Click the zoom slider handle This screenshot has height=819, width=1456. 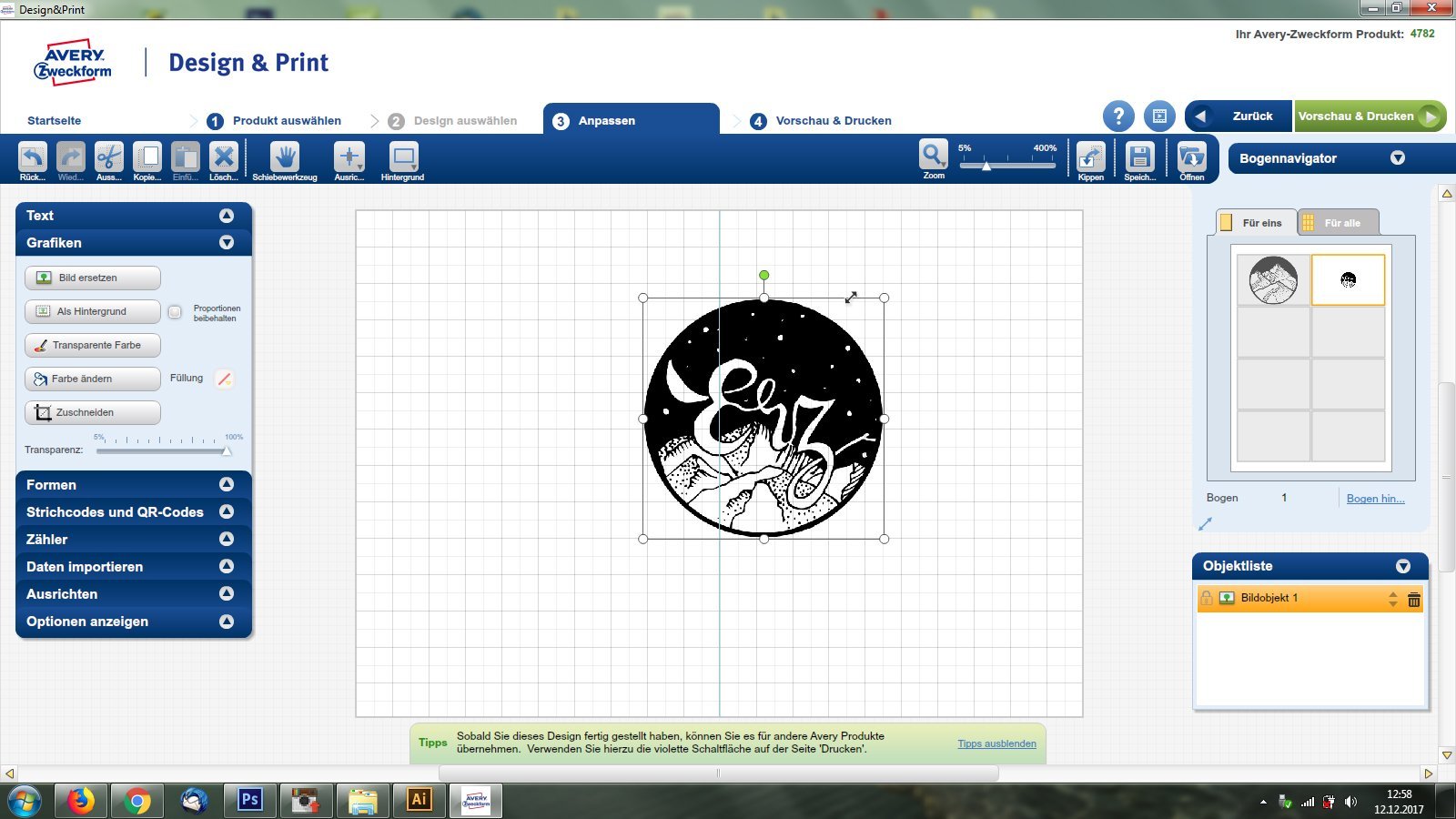[986, 166]
